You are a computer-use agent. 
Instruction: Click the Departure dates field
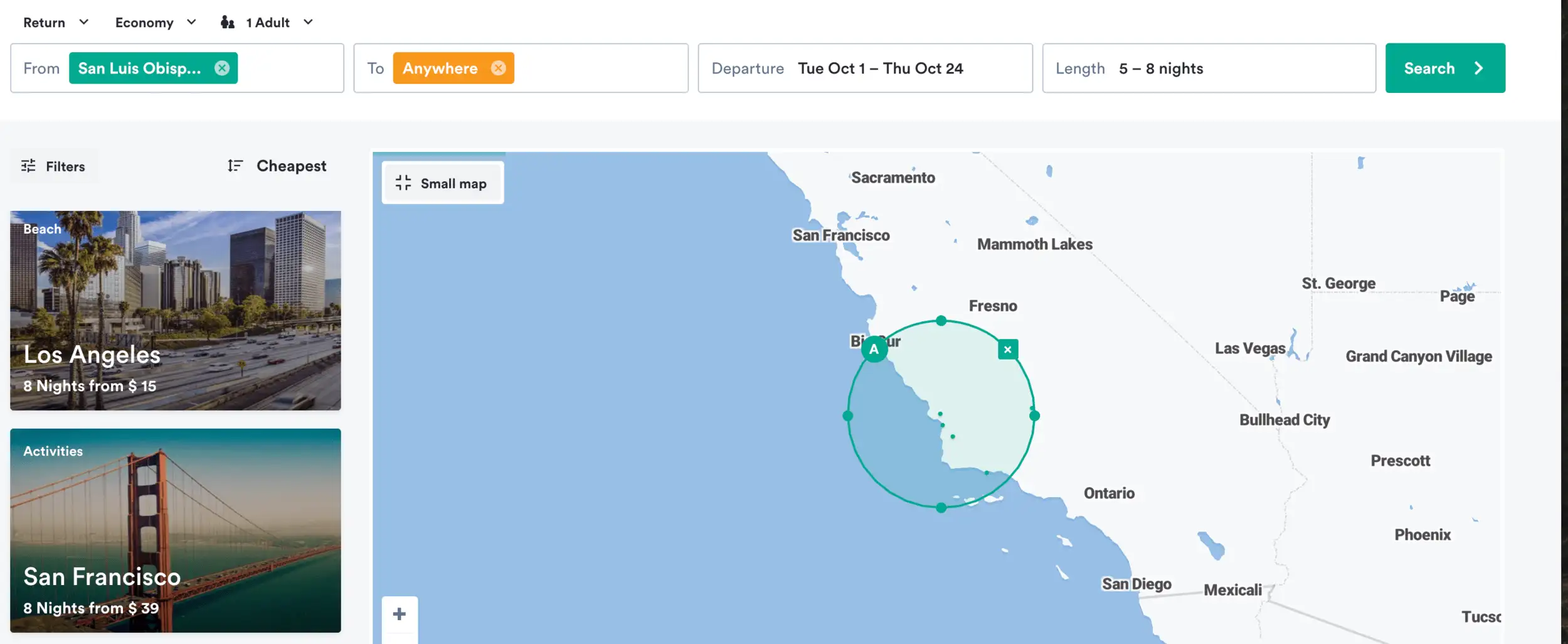pyautogui.click(x=865, y=68)
